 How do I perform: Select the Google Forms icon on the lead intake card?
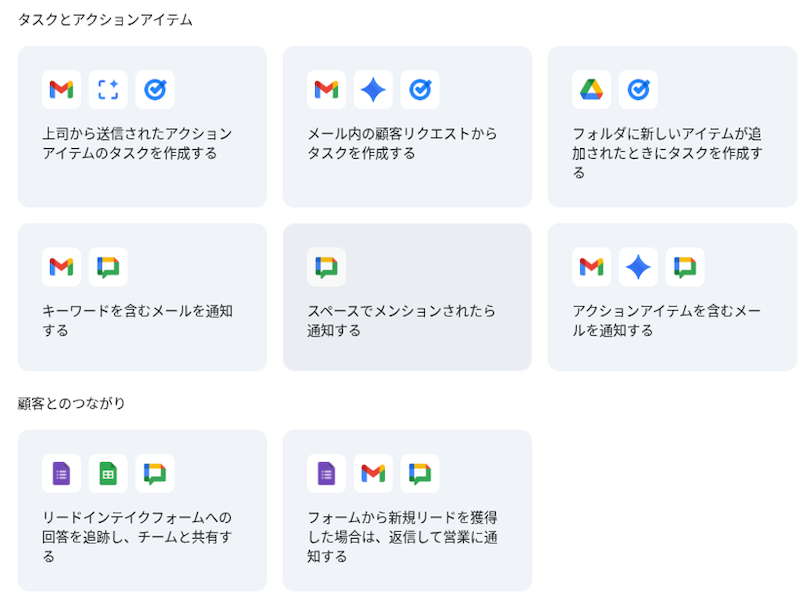pyautogui.click(x=61, y=473)
